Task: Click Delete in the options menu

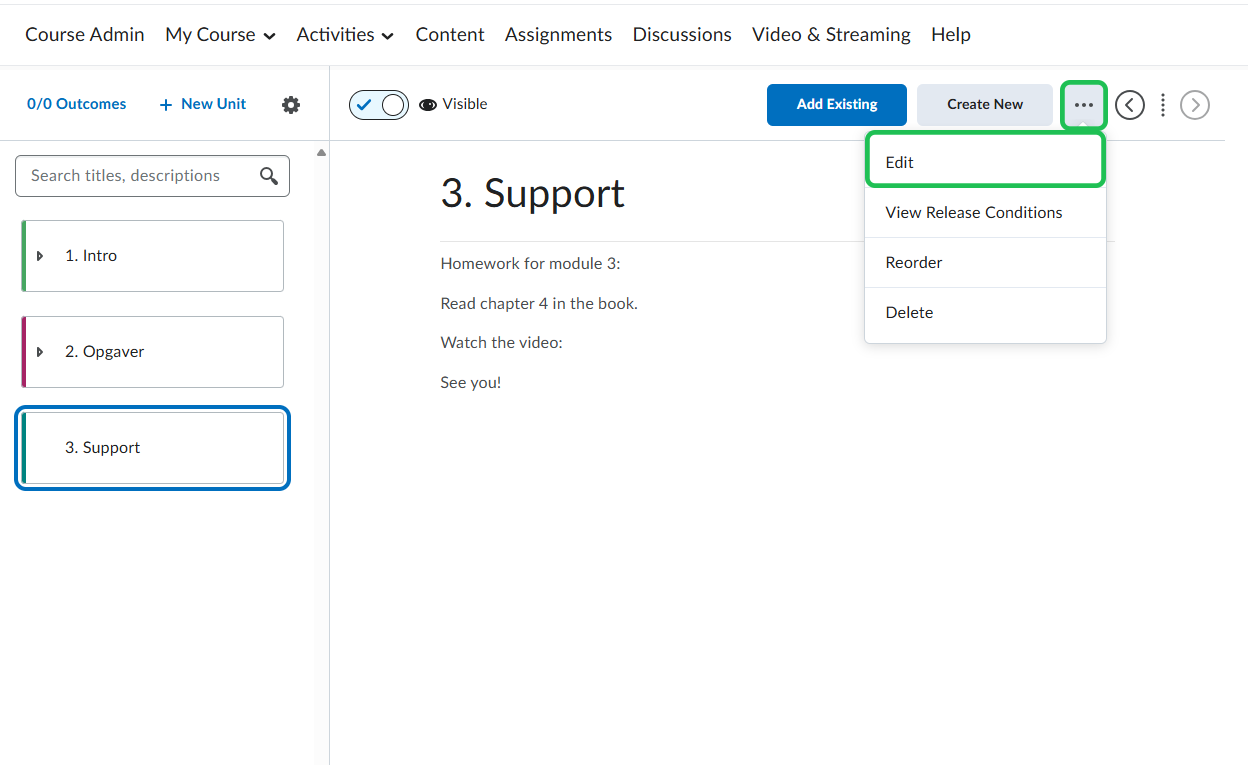Action: (909, 312)
